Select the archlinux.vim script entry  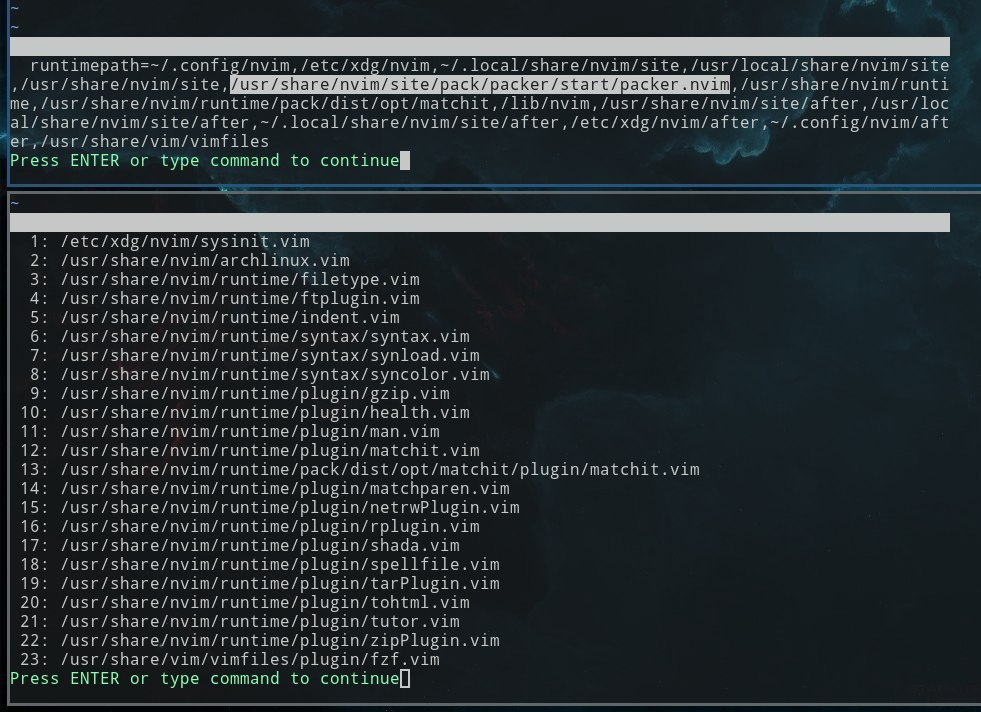pos(205,260)
